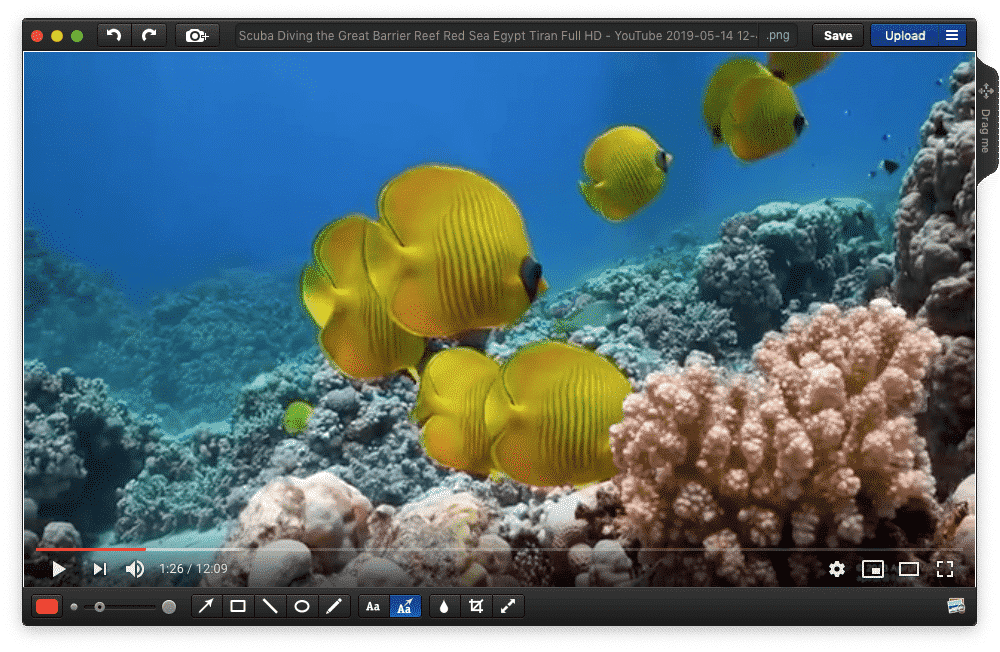Select the Blur tool
Image resolution: width=1000 pixels, height=652 pixels.
[x=444, y=606]
